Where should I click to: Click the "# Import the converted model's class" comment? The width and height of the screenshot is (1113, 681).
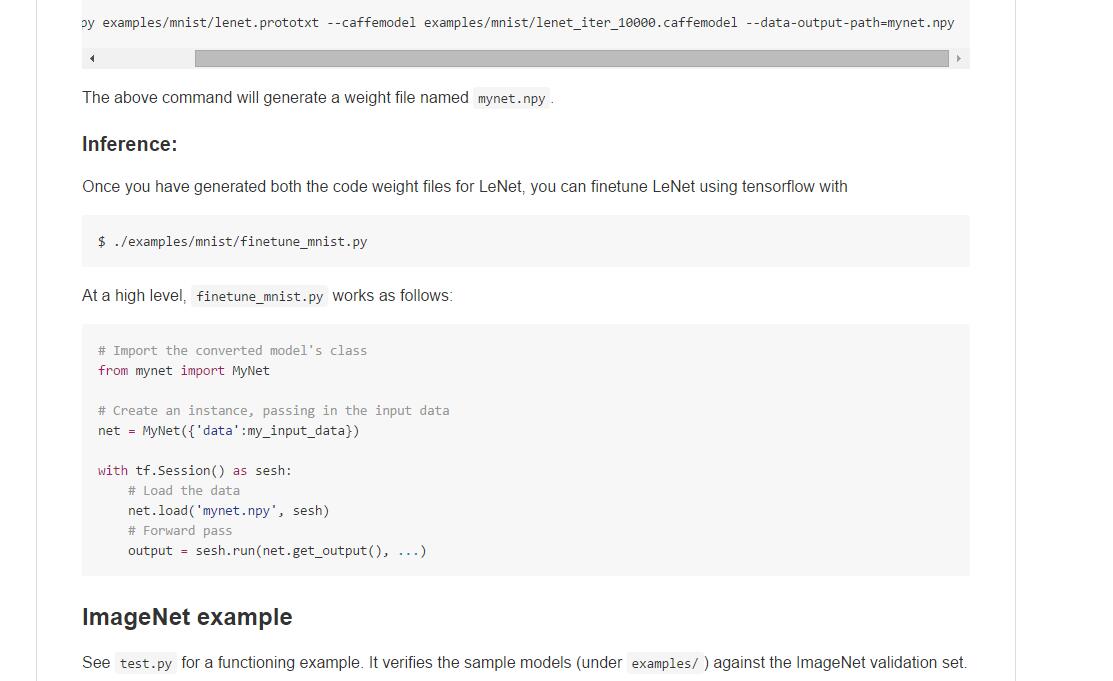[232, 350]
